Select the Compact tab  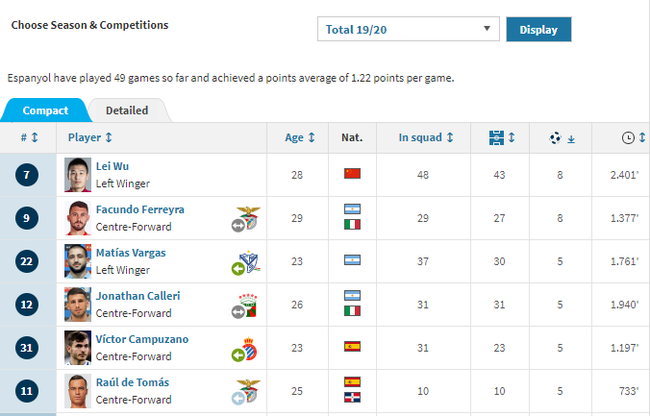pyautogui.click(x=45, y=111)
